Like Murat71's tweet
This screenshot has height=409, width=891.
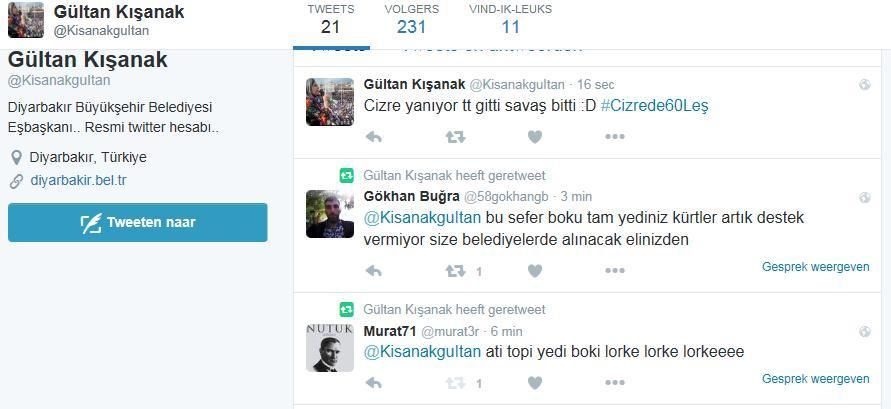pos(535,383)
